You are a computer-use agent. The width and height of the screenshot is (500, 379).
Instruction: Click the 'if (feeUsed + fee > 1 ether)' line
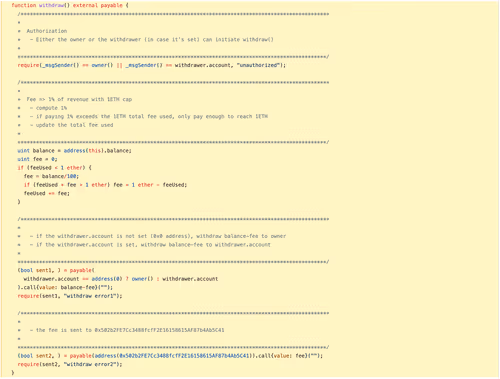[x=105, y=185]
